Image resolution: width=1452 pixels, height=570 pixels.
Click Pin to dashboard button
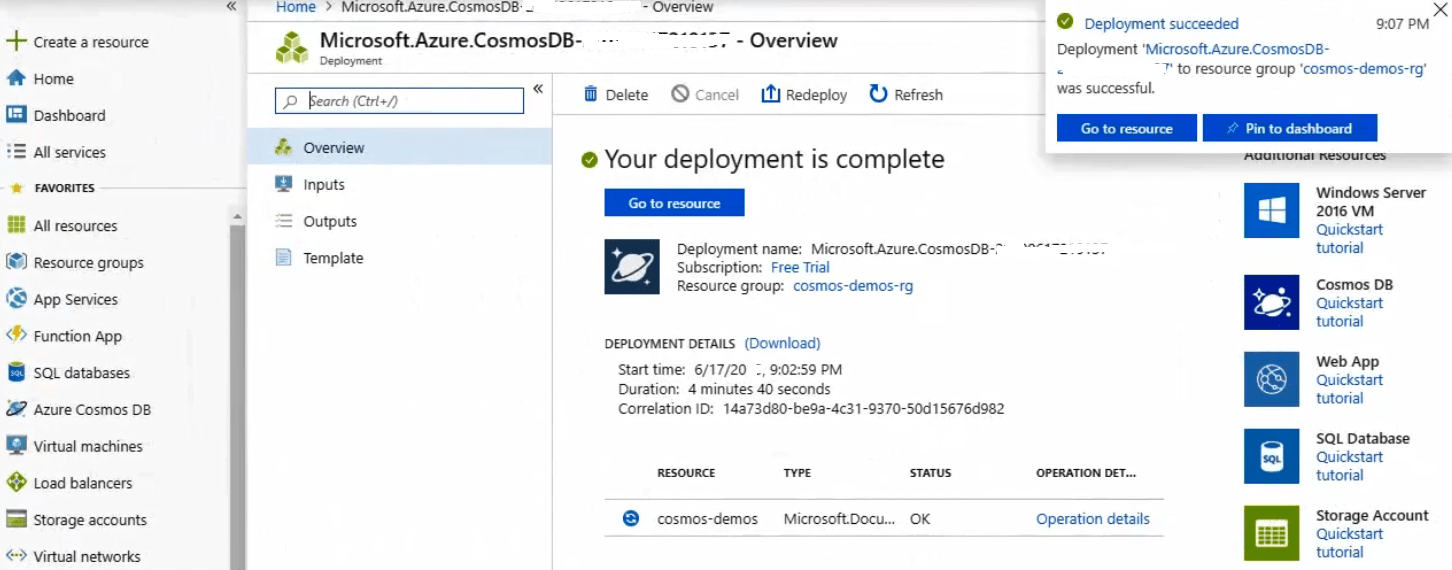[1289, 128]
